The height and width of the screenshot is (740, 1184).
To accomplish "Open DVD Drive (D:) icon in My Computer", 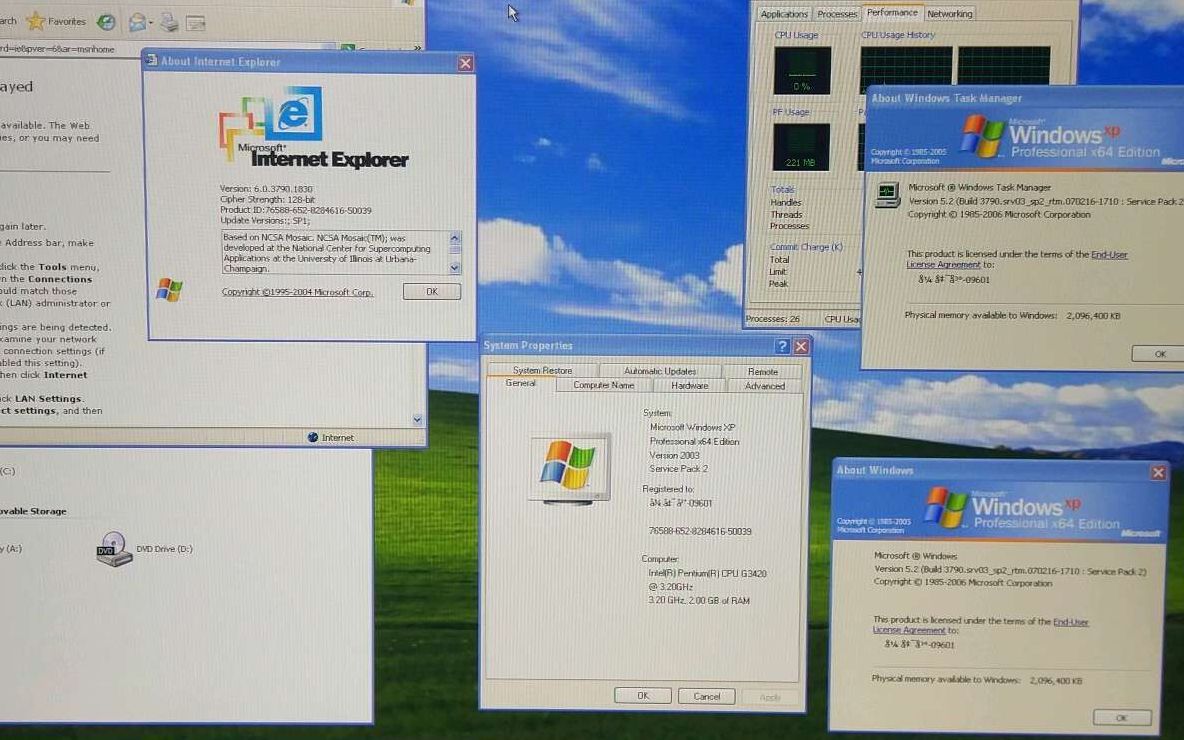I will (114, 549).
